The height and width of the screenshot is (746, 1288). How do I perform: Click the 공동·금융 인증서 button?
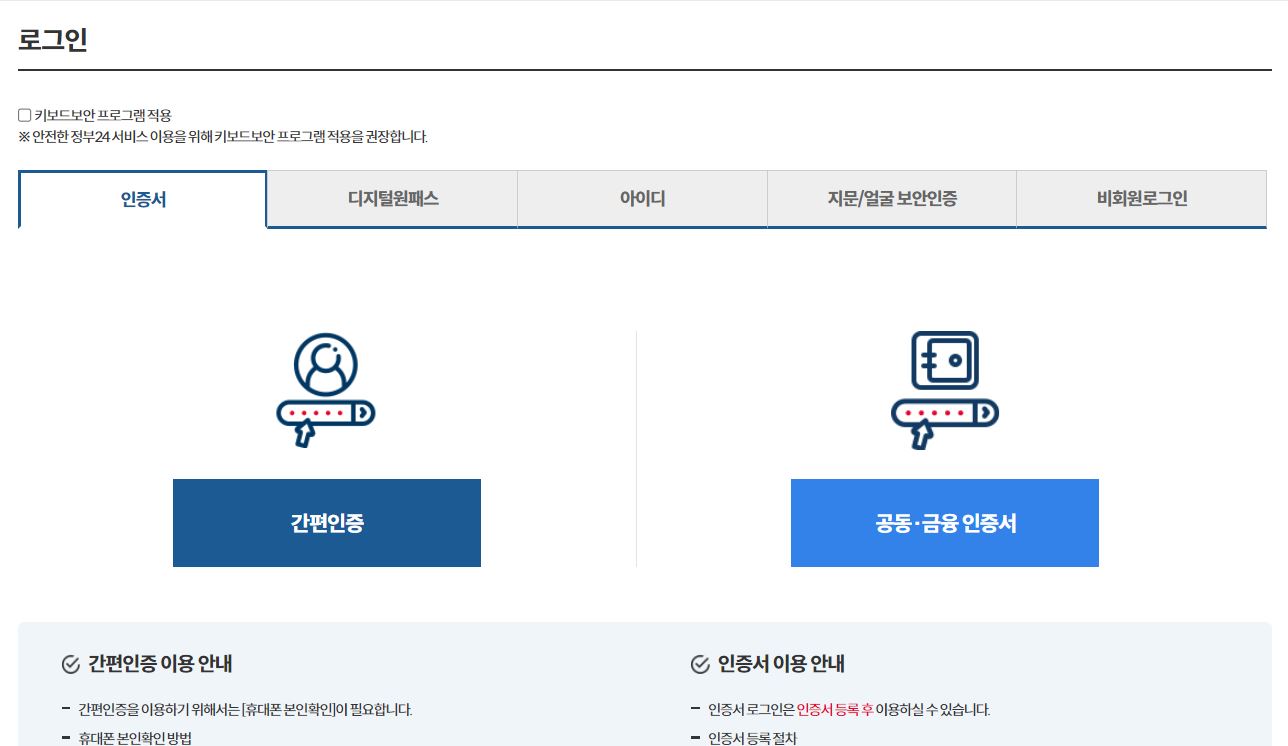pos(944,522)
